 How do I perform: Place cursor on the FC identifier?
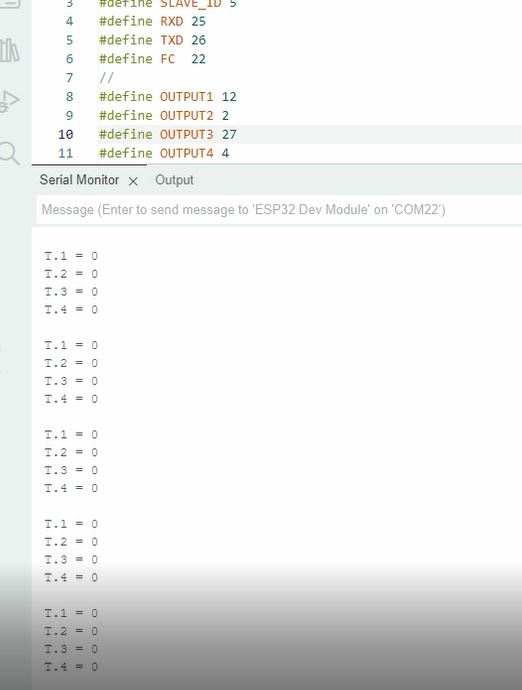tap(167, 59)
